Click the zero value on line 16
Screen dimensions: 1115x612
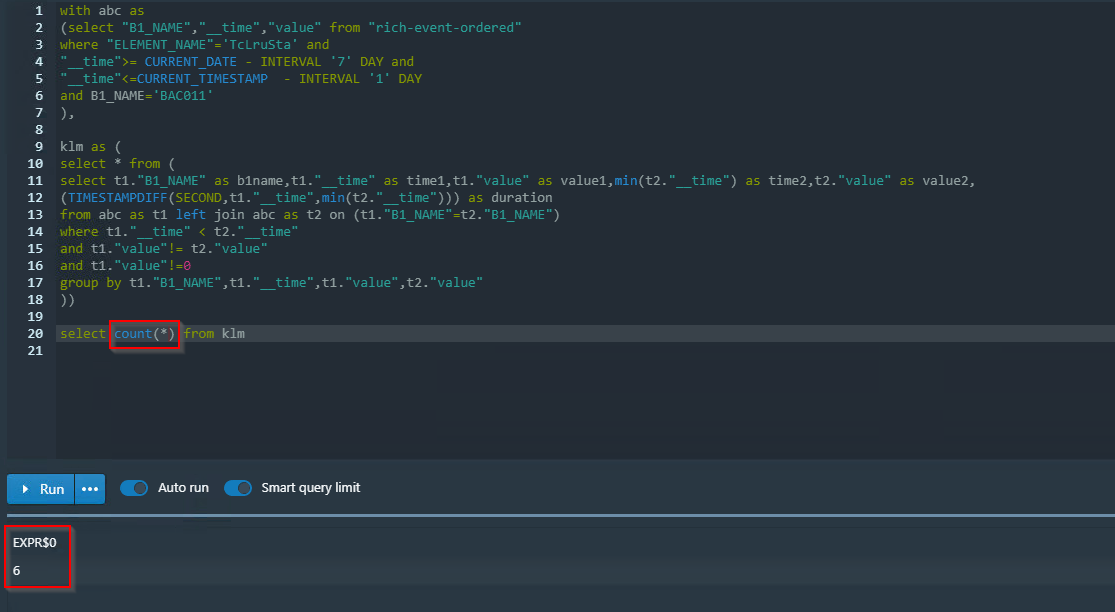pyautogui.click(x=187, y=266)
